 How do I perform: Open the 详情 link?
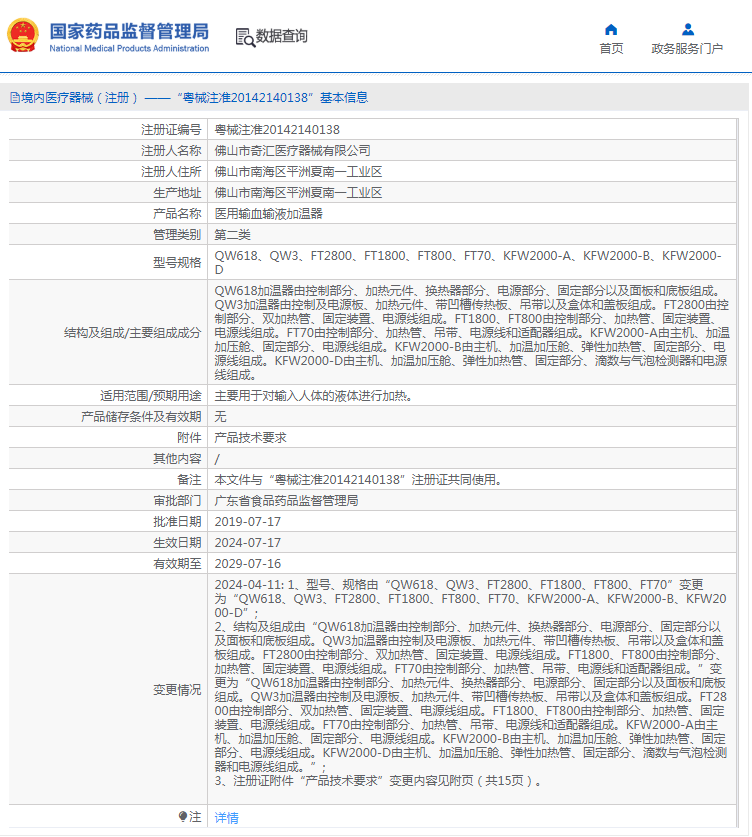click(226, 817)
